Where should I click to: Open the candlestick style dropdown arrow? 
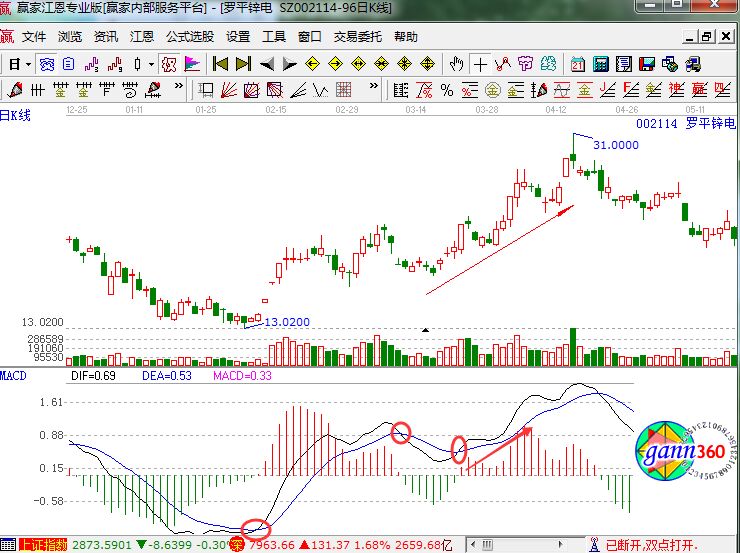[152, 64]
